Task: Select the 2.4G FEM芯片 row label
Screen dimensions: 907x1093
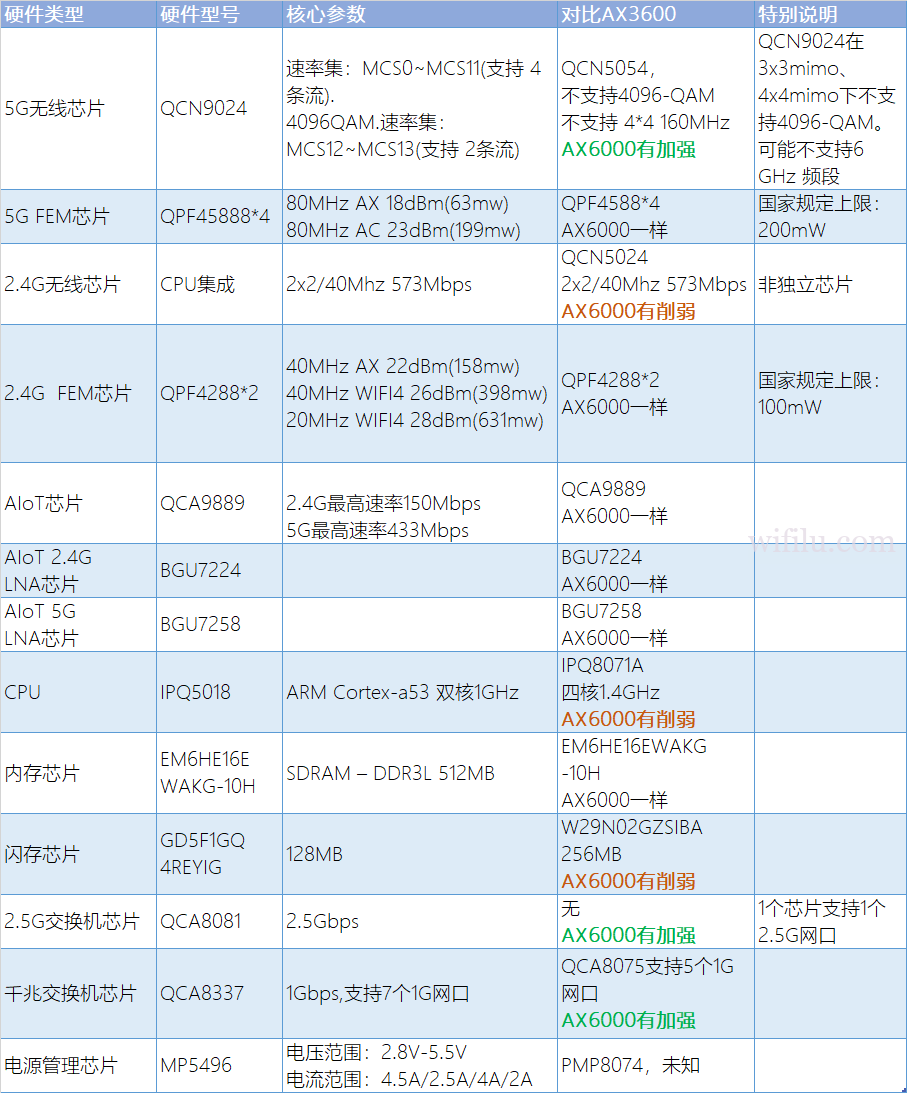Action: click(x=78, y=394)
